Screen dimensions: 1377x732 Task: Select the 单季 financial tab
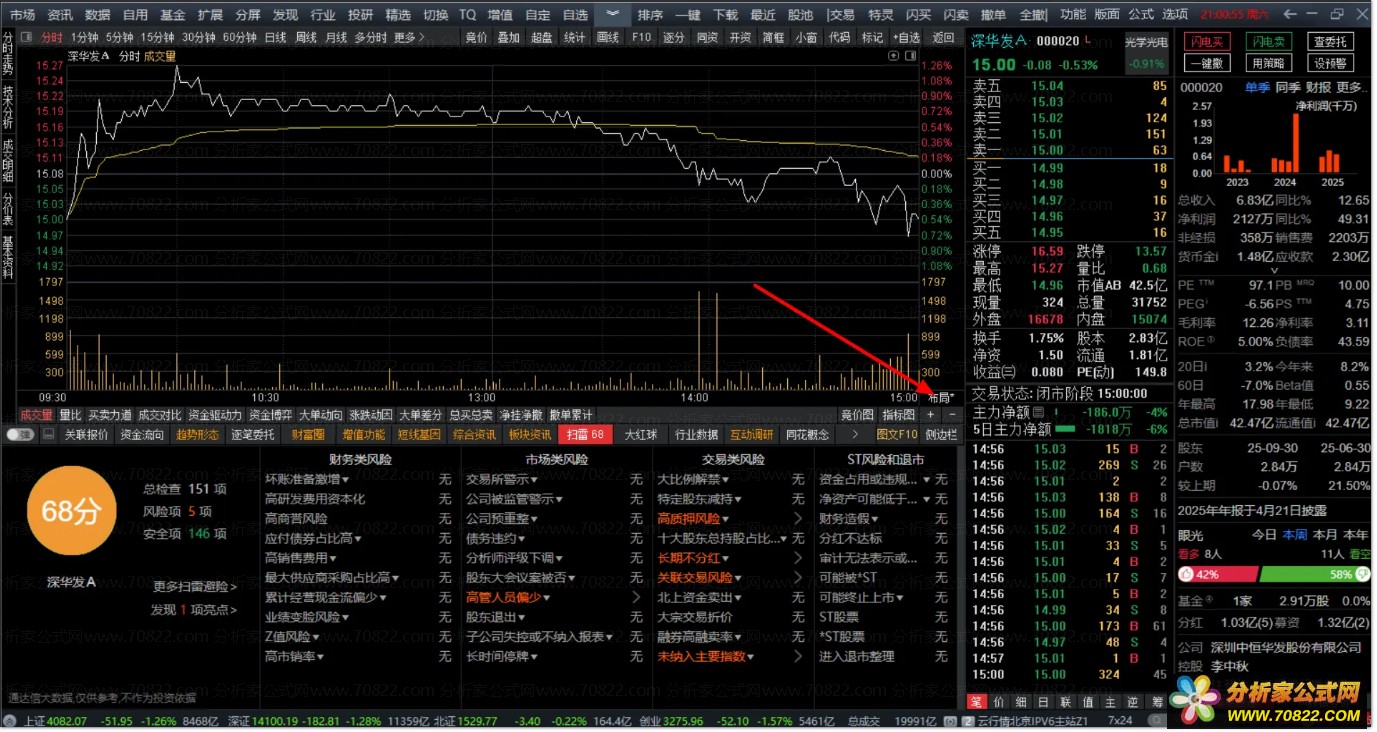pyautogui.click(x=1256, y=87)
